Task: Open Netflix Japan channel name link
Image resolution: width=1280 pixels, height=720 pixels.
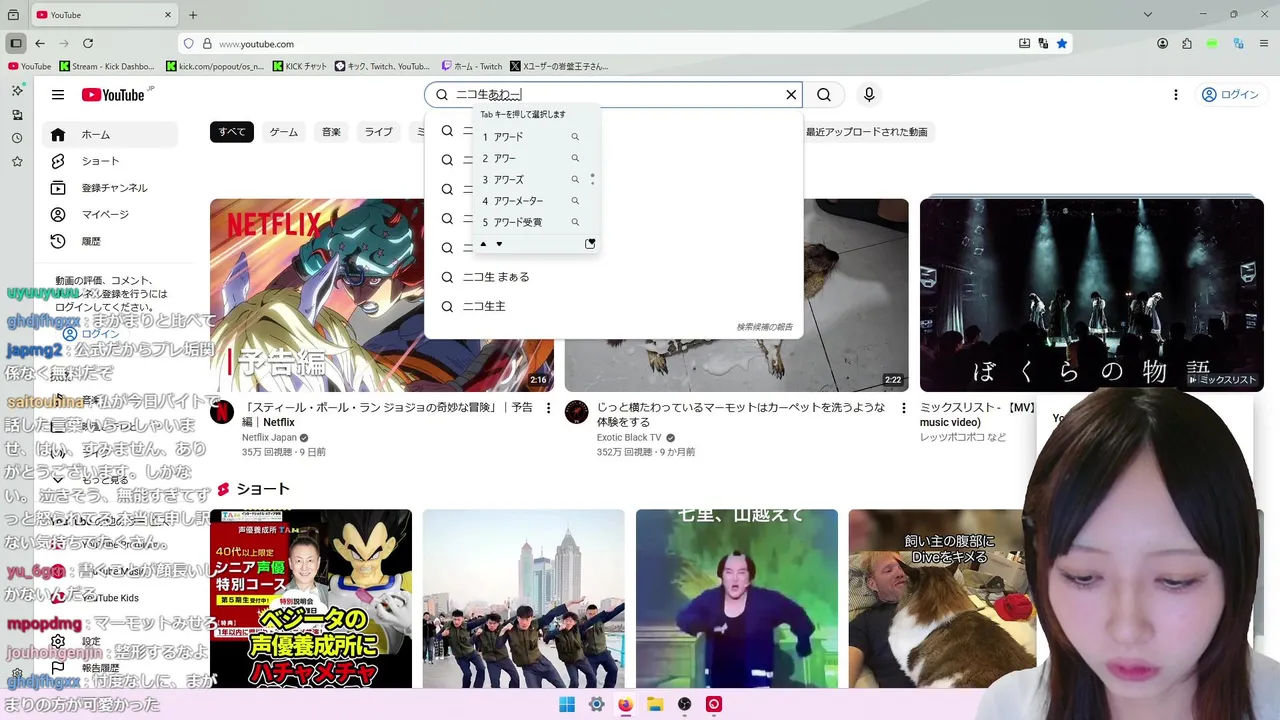Action: 269,438
